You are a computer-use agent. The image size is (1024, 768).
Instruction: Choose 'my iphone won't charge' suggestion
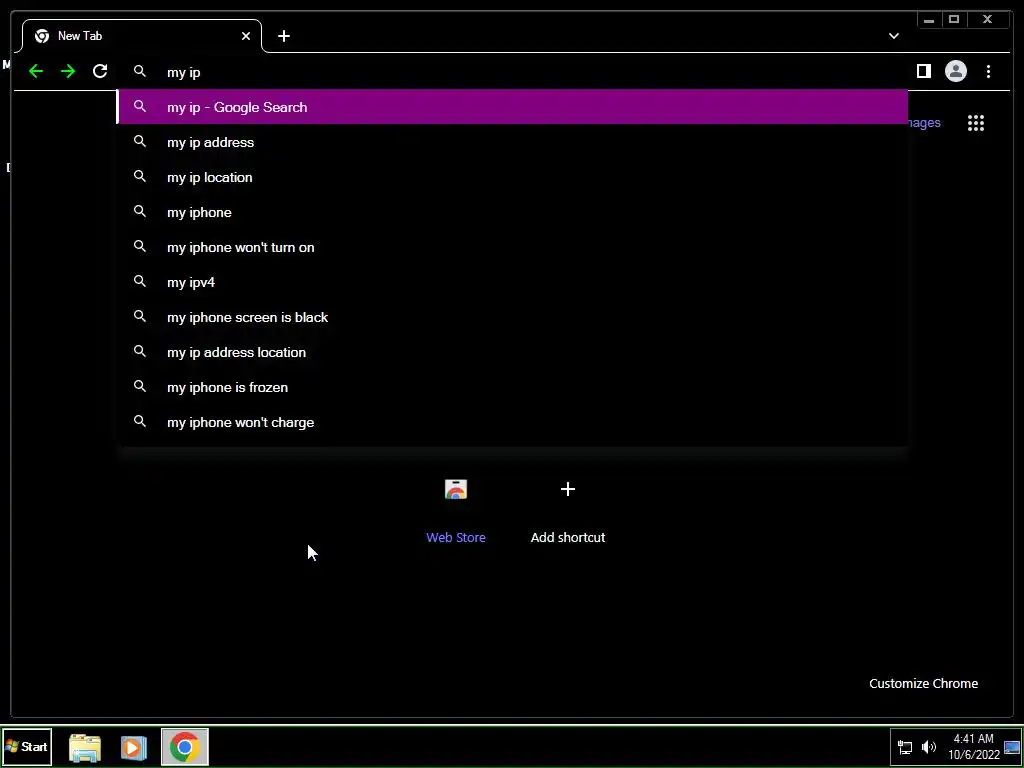pos(513,423)
